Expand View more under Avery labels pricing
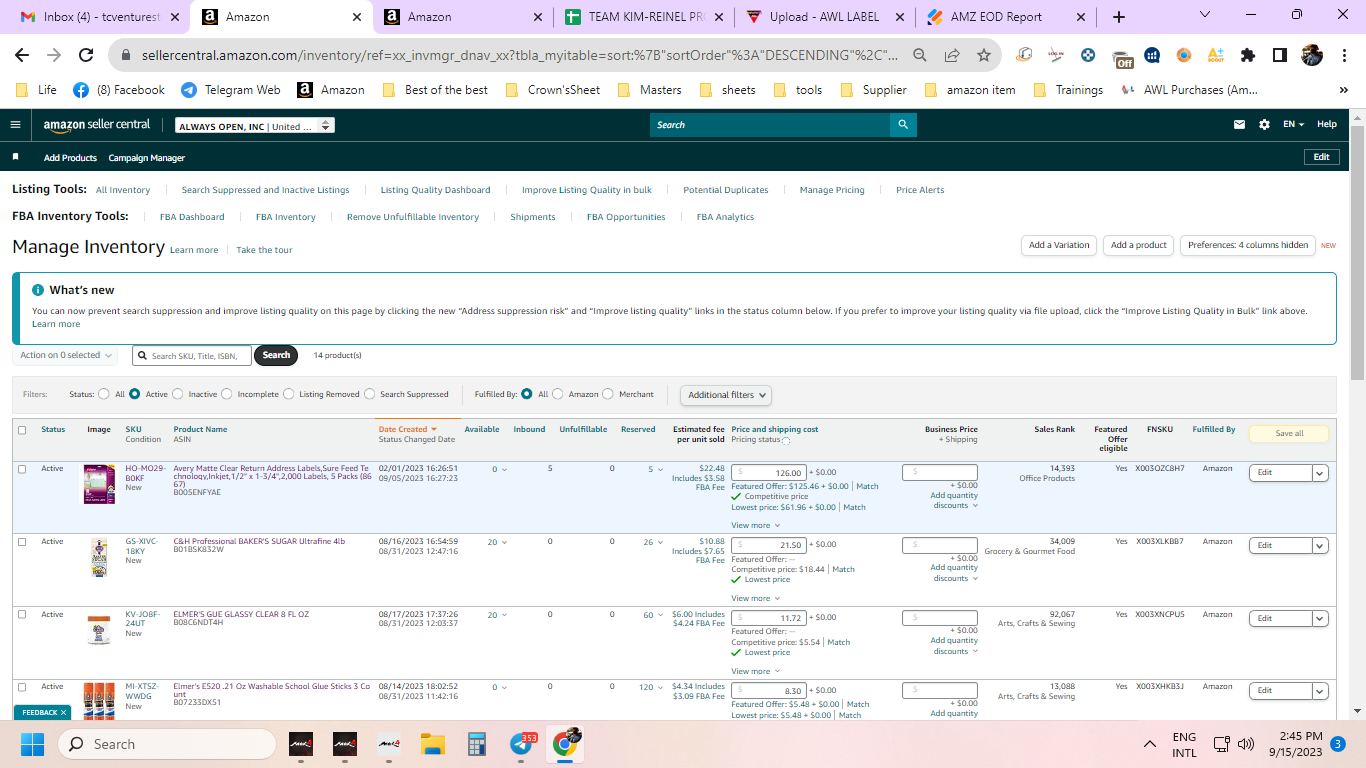This screenshot has width=1366, height=768. [x=755, y=525]
